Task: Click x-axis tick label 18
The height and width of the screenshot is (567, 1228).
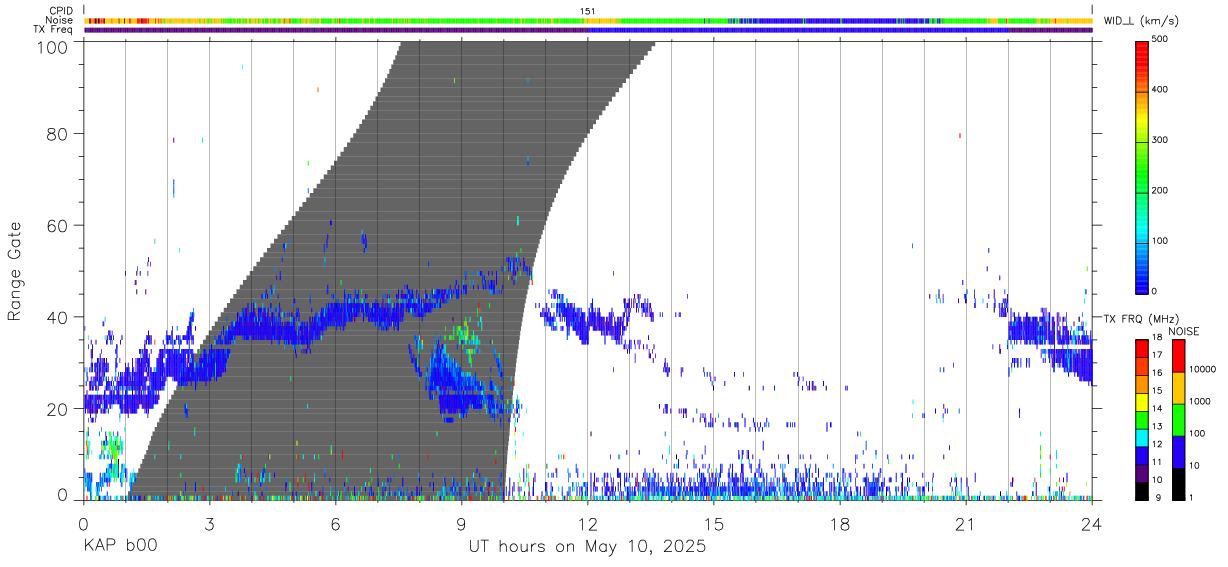Action: point(840,523)
